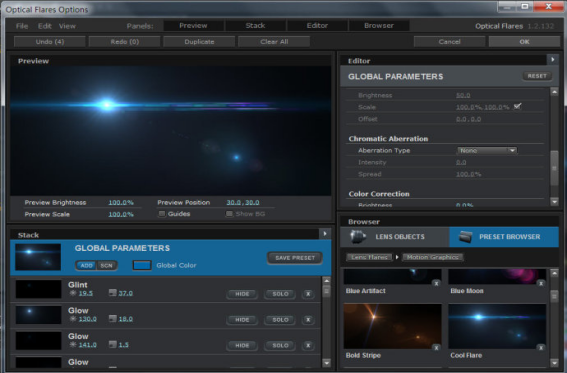This screenshot has width=567, height=373.
Task: Open the Stack panel options arrow
Action: coord(325,233)
